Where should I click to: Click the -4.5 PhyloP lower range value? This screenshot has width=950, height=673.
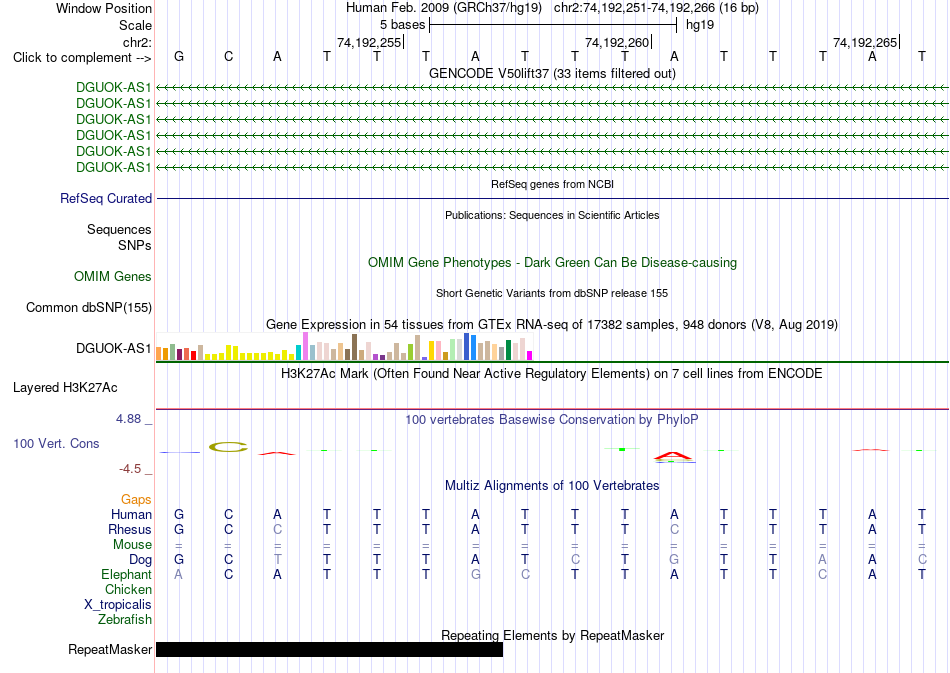(x=130, y=468)
